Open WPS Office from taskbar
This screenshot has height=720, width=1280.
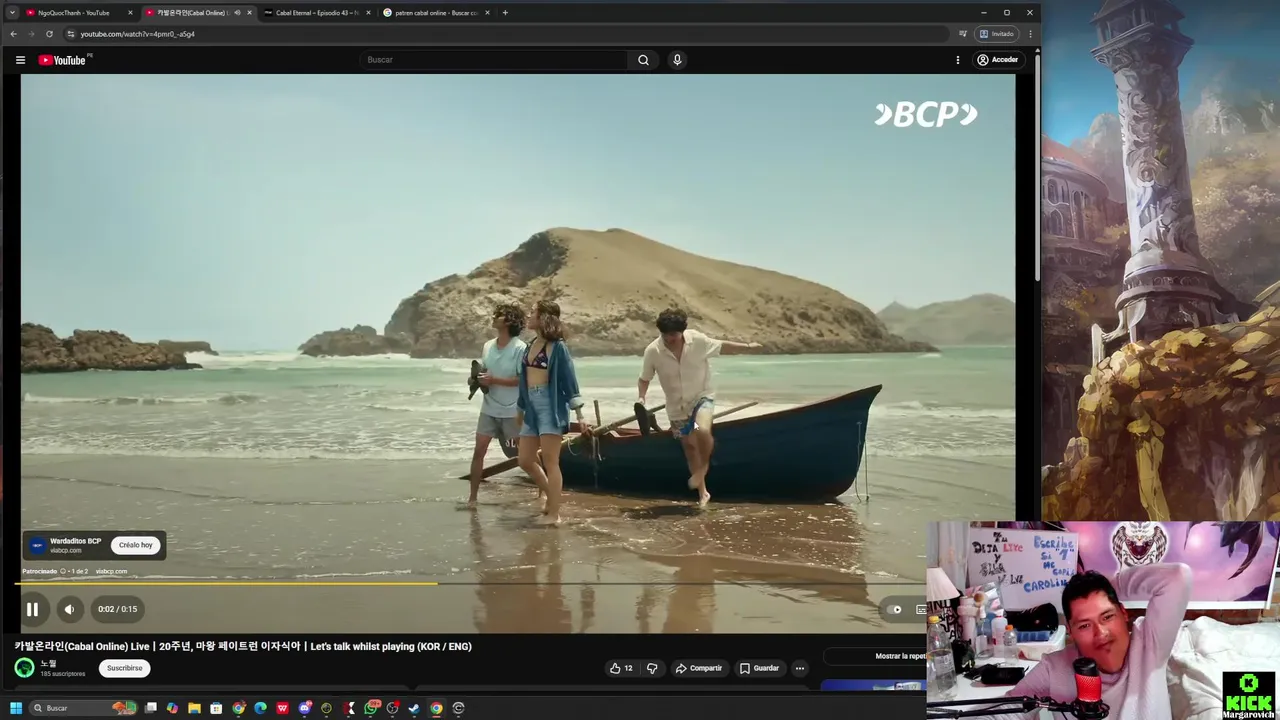282,708
